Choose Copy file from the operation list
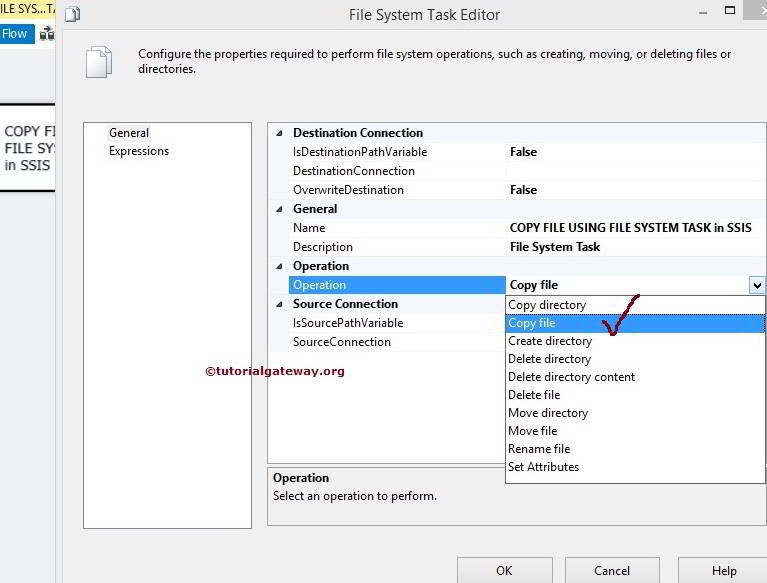This screenshot has height=583, width=767. (x=635, y=323)
